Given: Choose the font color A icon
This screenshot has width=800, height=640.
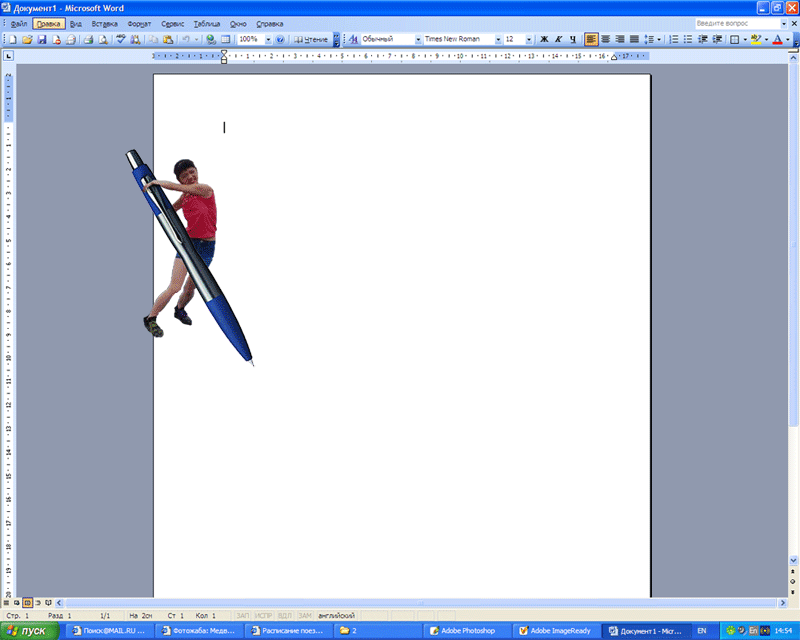Looking at the screenshot, I should click(778, 39).
